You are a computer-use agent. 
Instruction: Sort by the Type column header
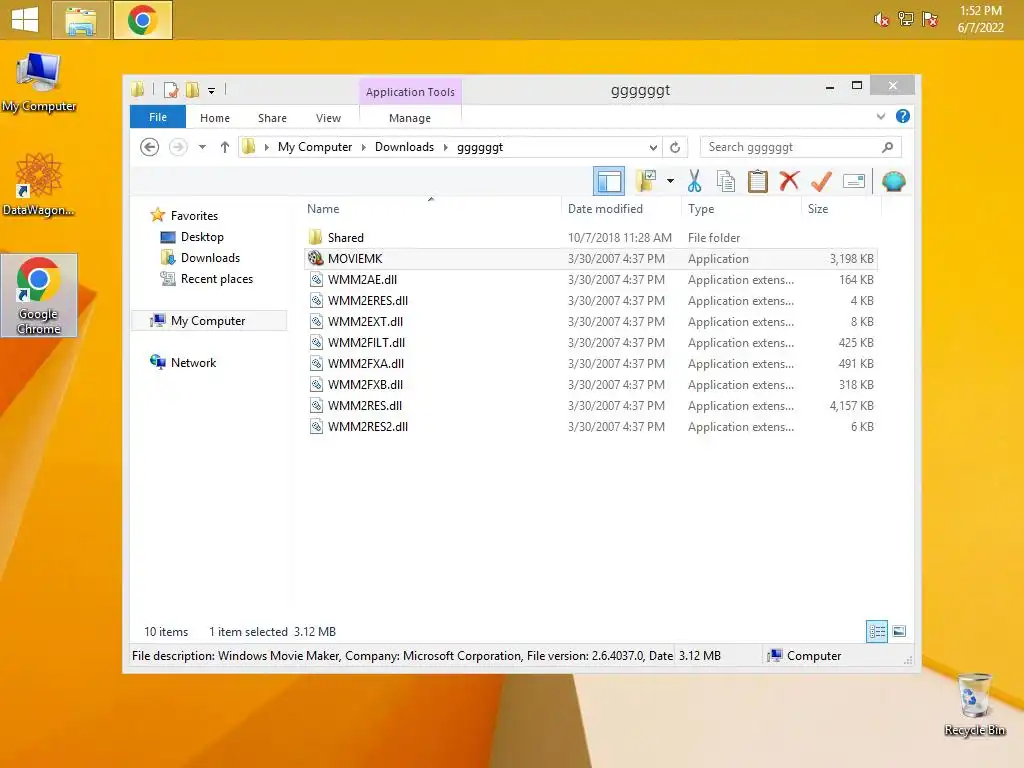[741, 208]
